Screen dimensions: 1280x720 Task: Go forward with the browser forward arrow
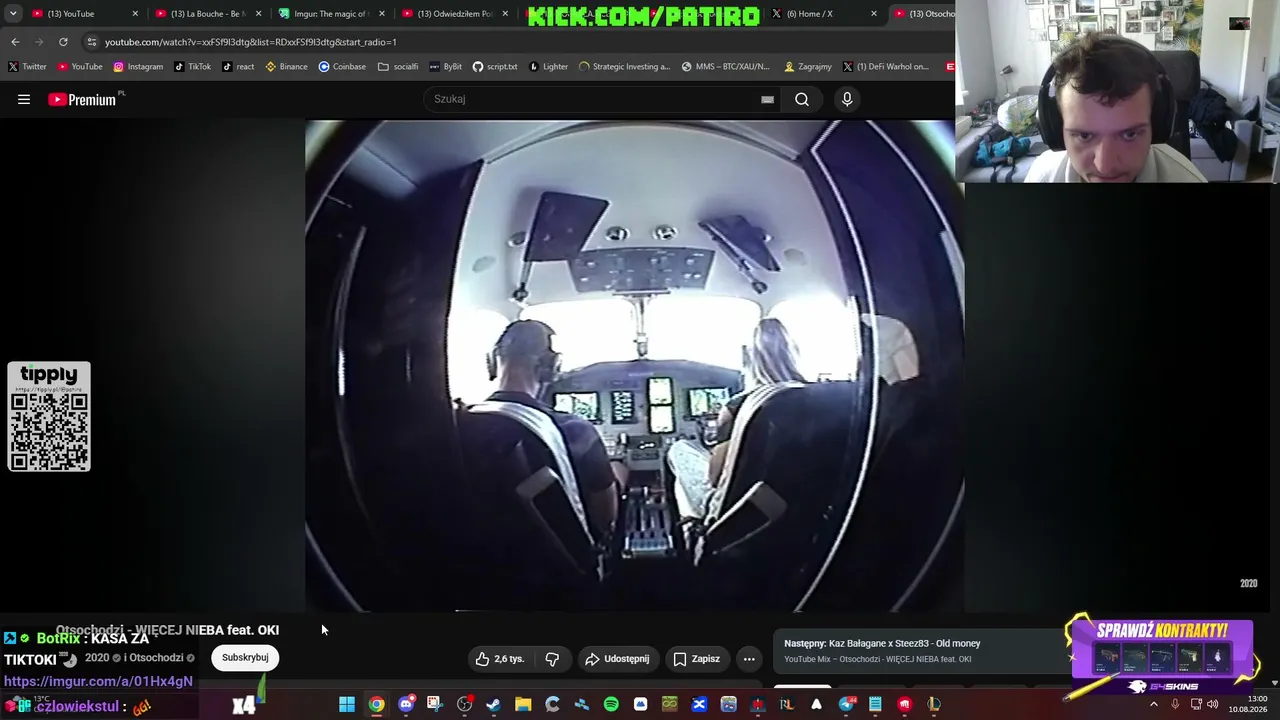[x=39, y=42]
